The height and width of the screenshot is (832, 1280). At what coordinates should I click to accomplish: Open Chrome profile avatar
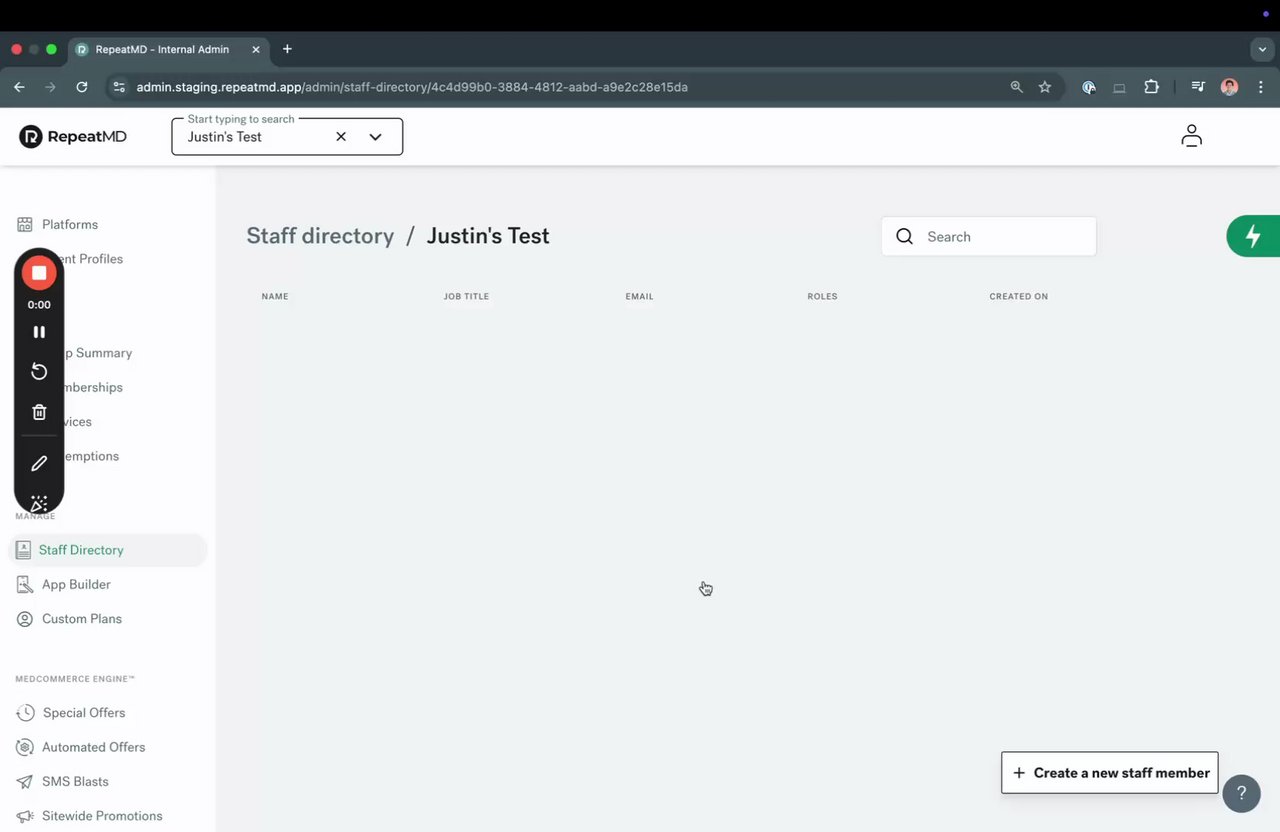pos(1230,87)
